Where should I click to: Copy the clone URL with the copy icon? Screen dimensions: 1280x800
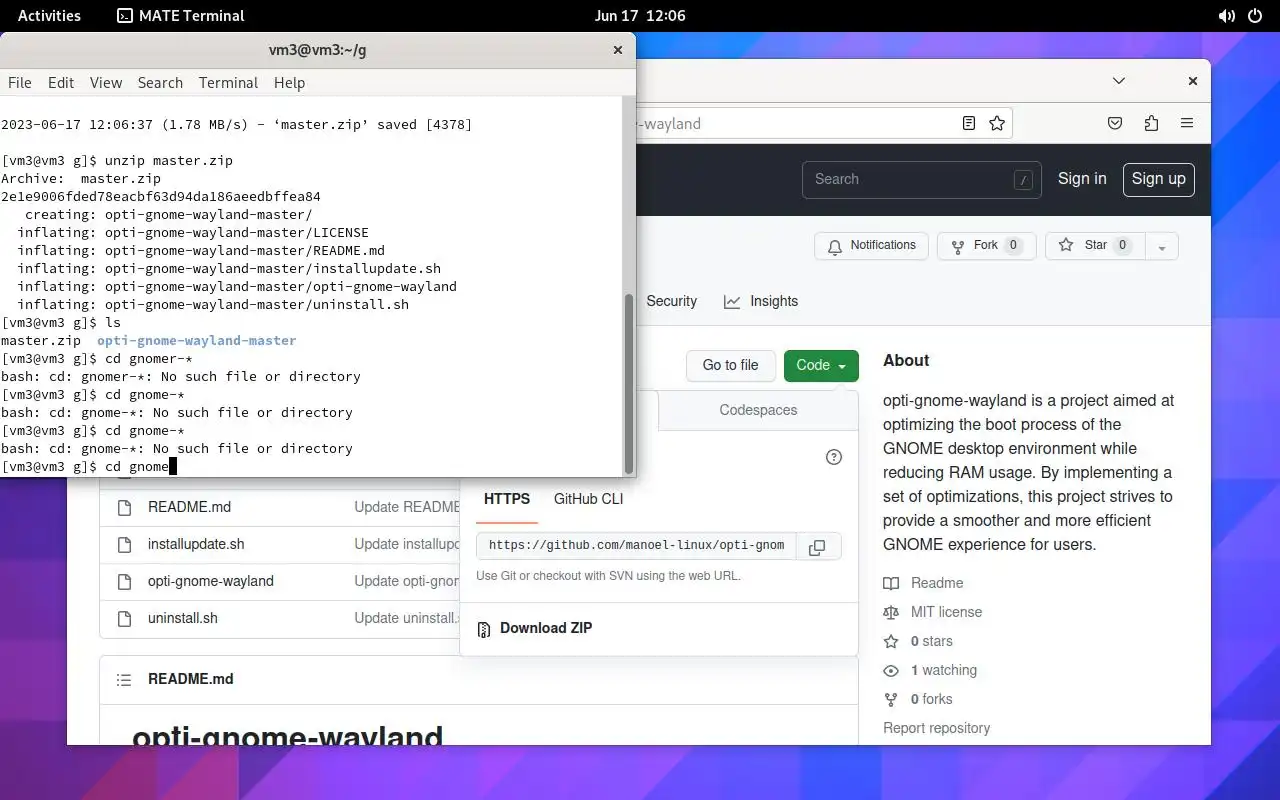click(x=817, y=547)
